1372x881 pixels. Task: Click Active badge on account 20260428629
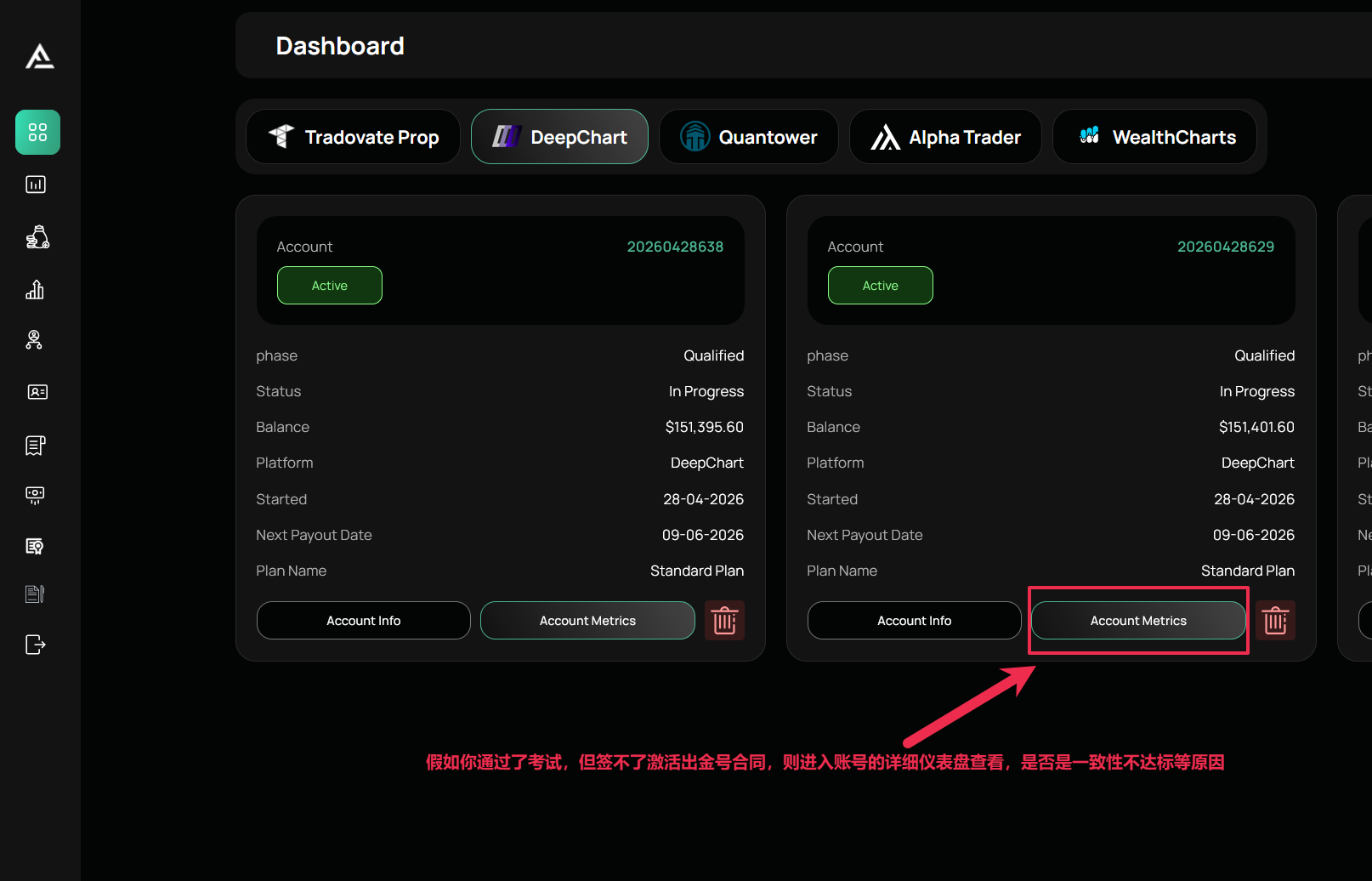click(x=881, y=286)
